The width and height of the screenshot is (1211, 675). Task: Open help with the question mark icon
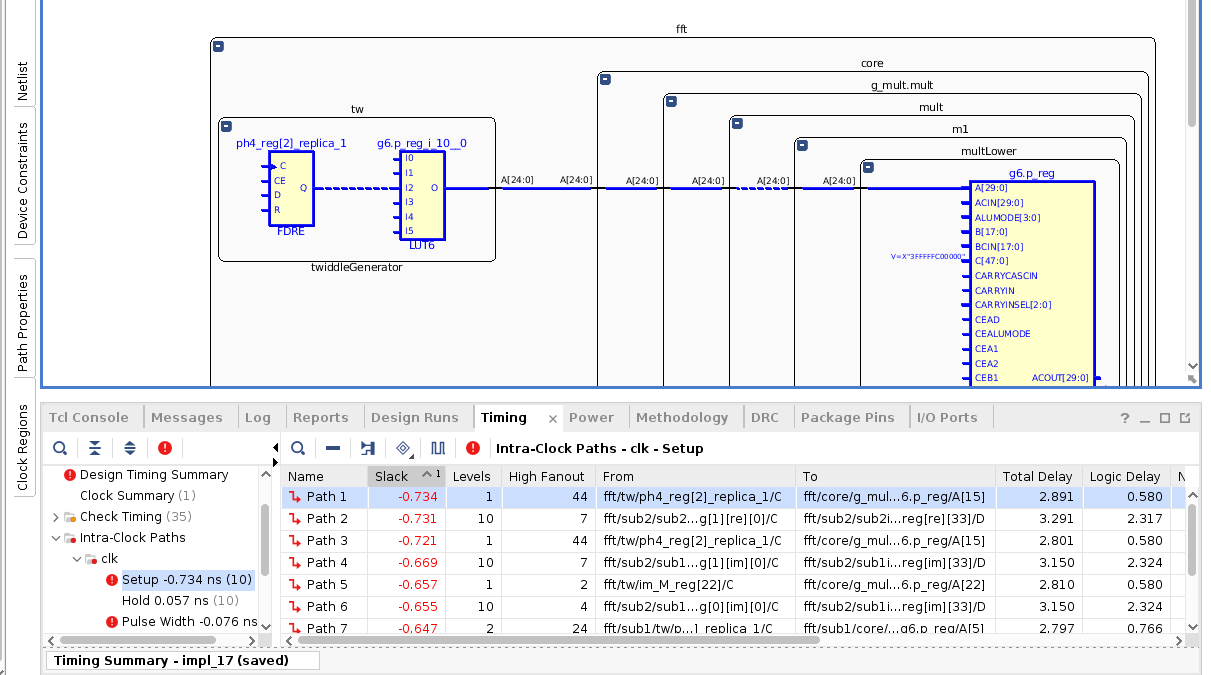click(x=1125, y=418)
